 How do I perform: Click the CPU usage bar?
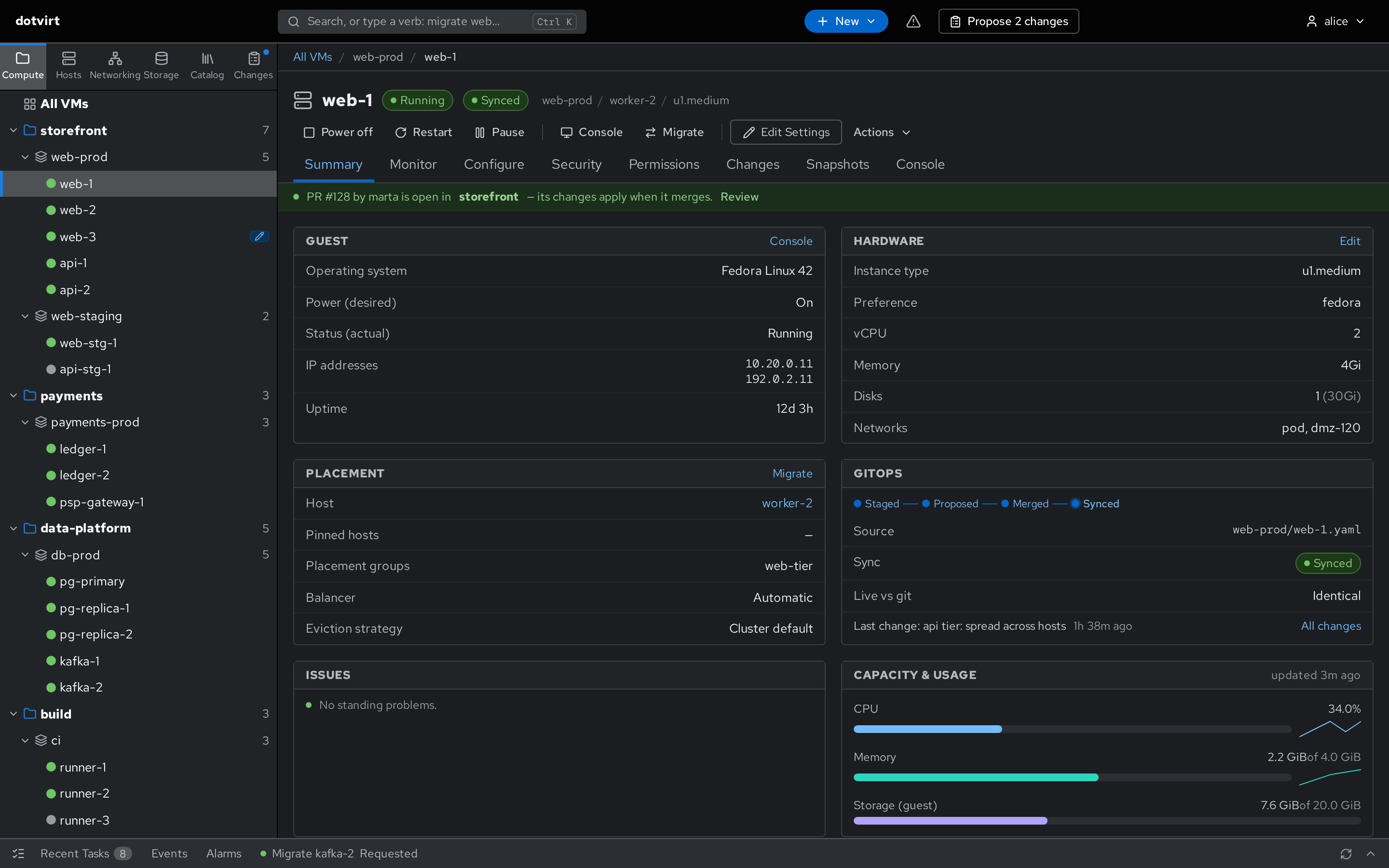click(x=1072, y=729)
